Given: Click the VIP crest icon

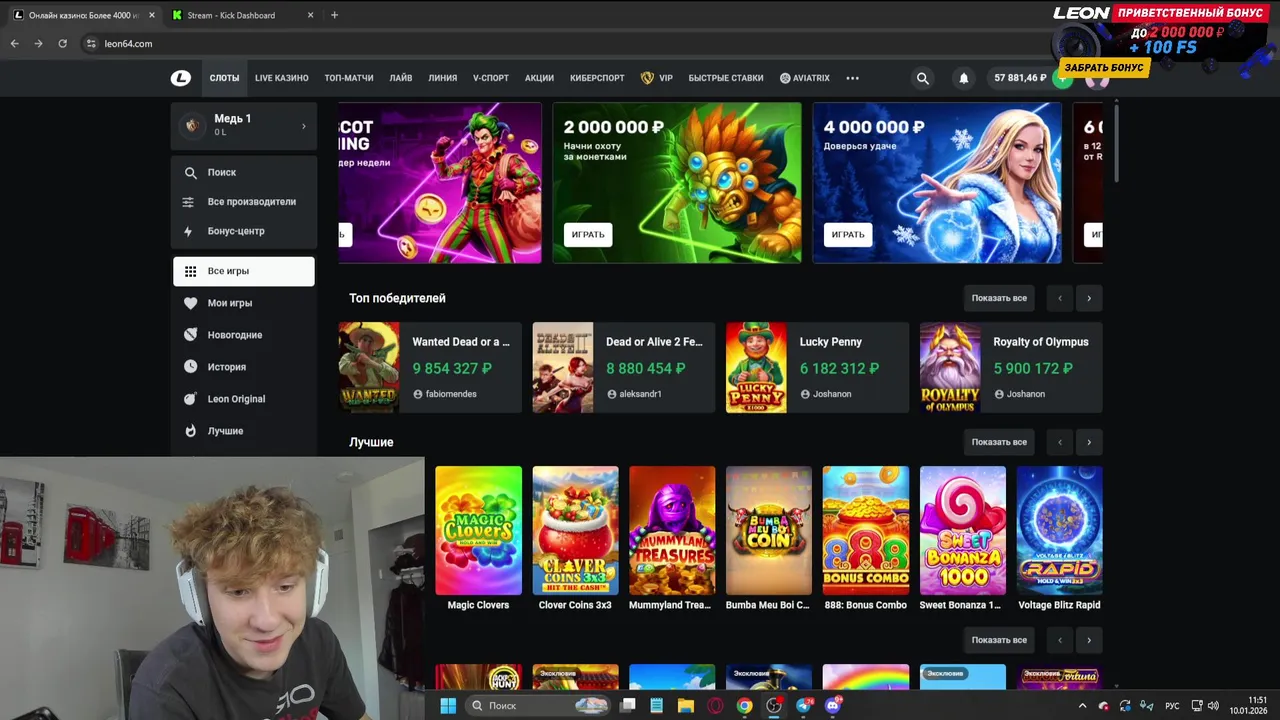Looking at the screenshot, I should tap(647, 78).
